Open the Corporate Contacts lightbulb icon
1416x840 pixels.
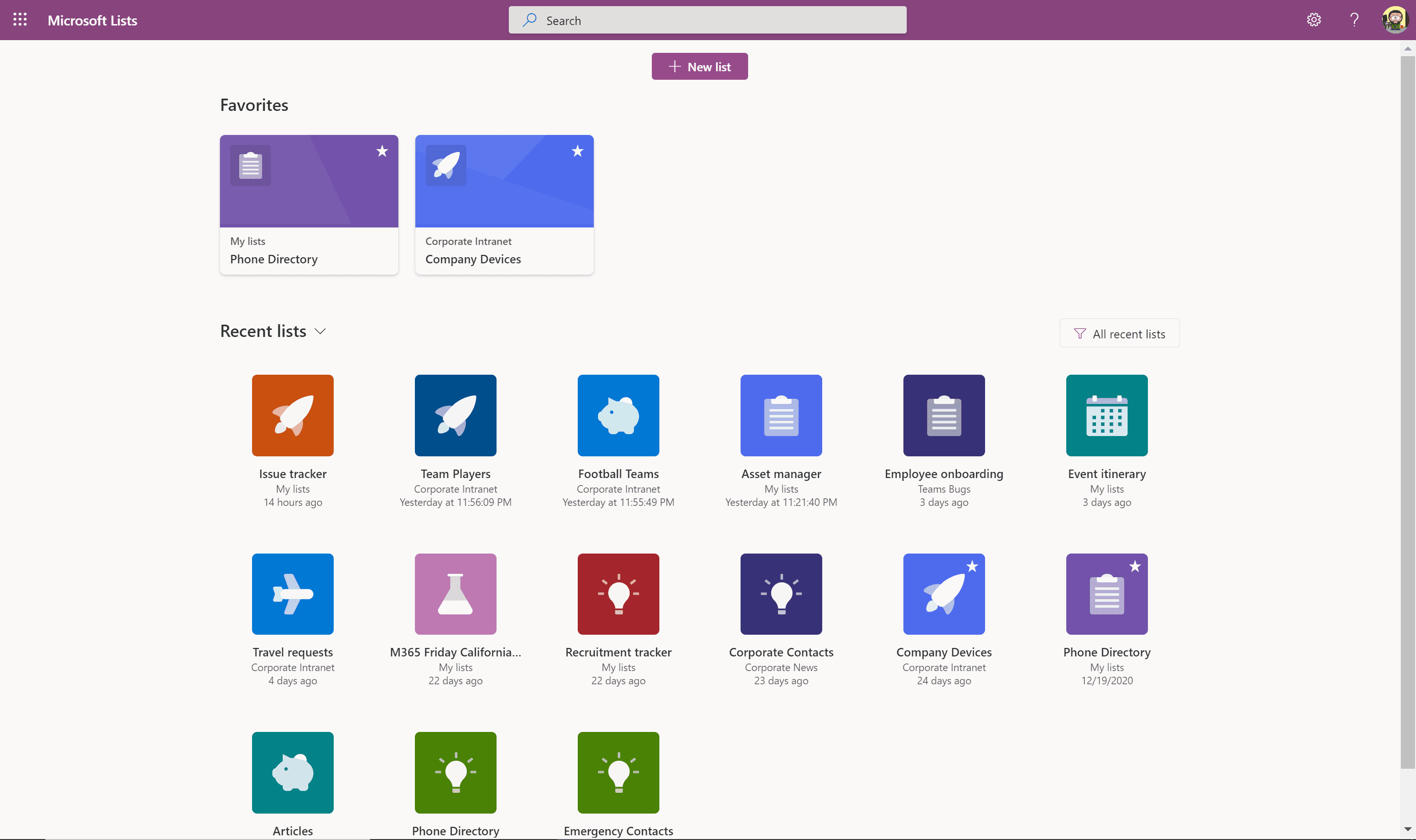[x=781, y=594]
